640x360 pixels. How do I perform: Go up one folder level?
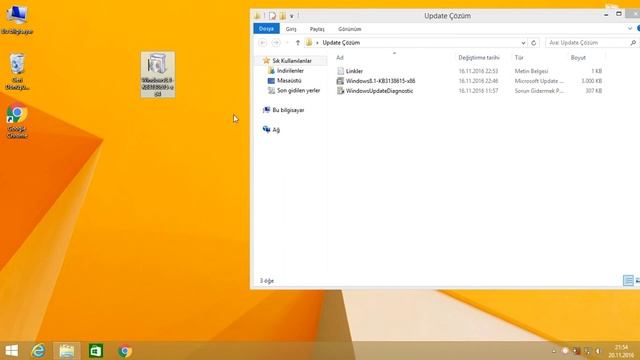point(298,42)
